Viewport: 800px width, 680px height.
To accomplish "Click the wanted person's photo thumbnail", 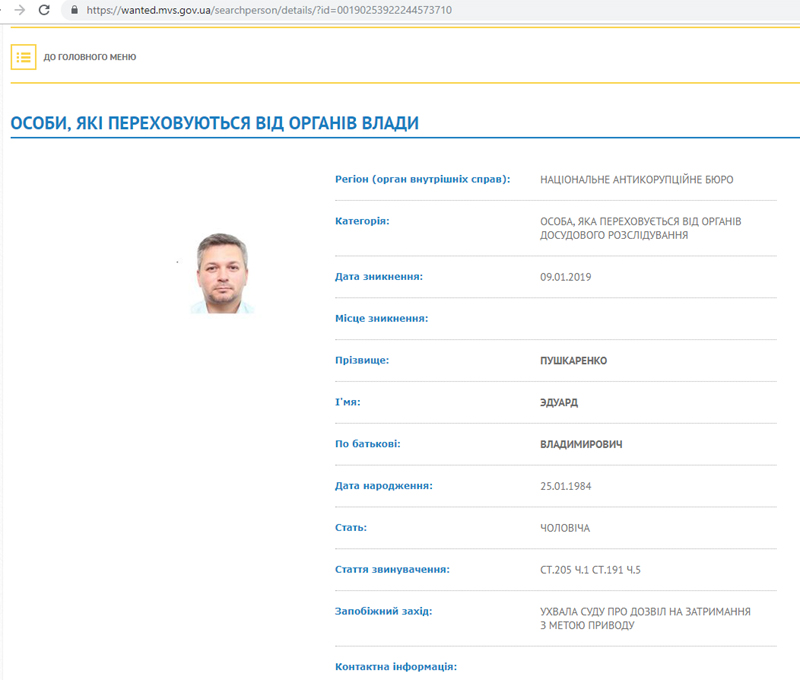I will click(223, 273).
